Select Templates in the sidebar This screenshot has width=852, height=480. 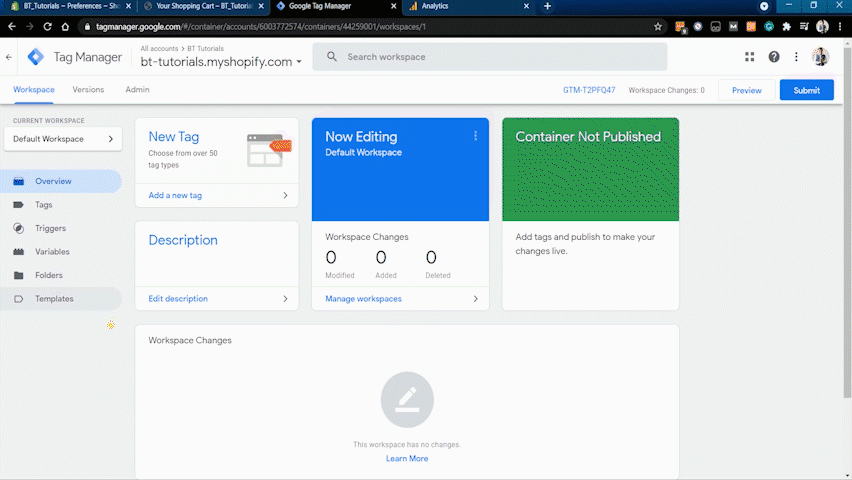(x=61, y=299)
